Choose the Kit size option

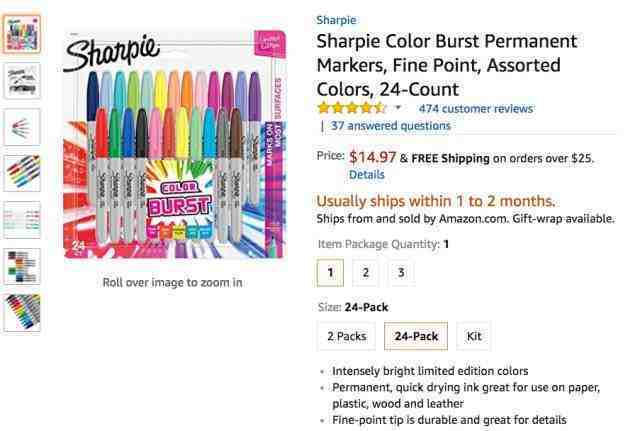(x=474, y=336)
